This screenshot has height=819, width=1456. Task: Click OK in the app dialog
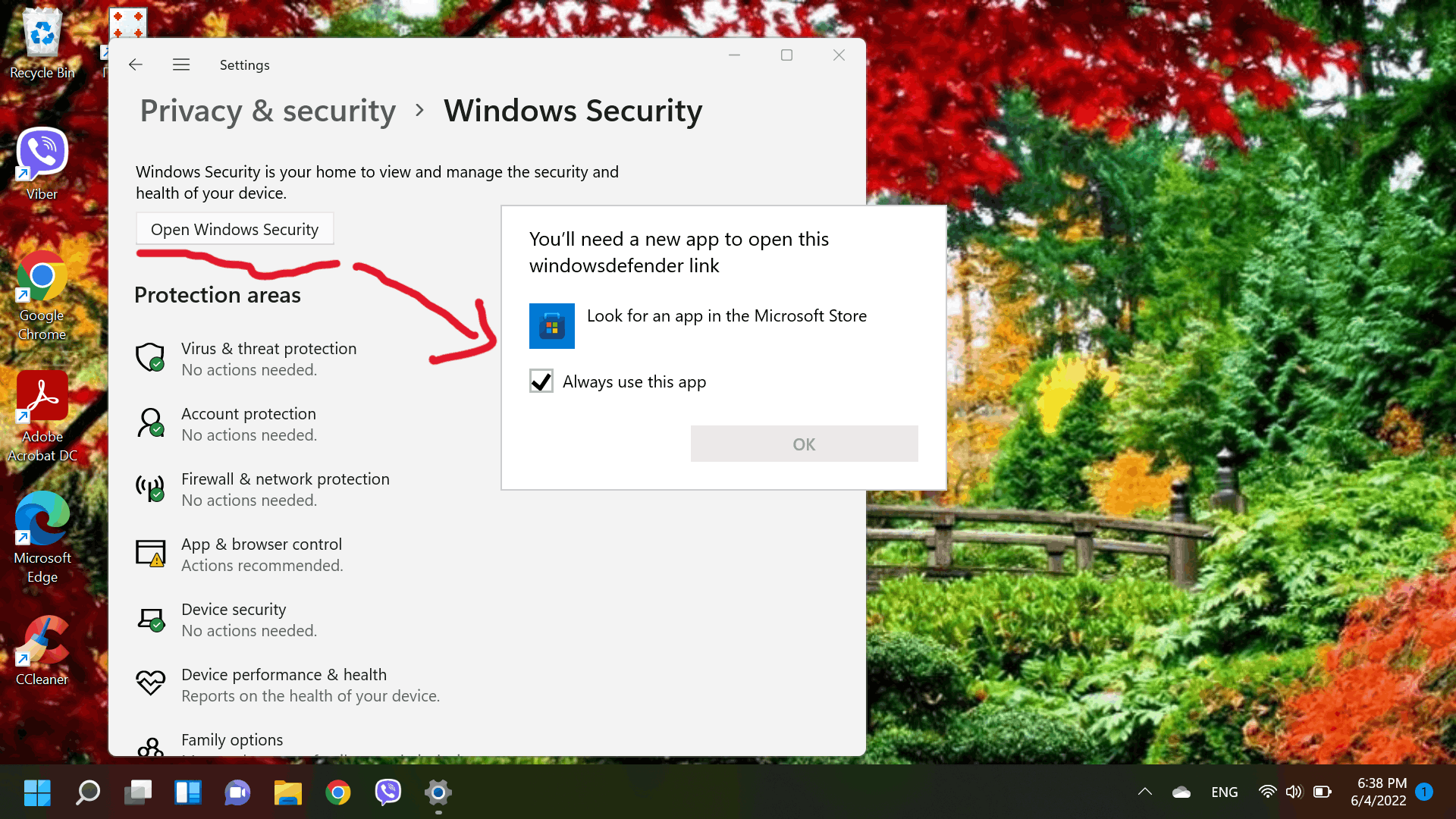pyautogui.click(x=804, y=444)
